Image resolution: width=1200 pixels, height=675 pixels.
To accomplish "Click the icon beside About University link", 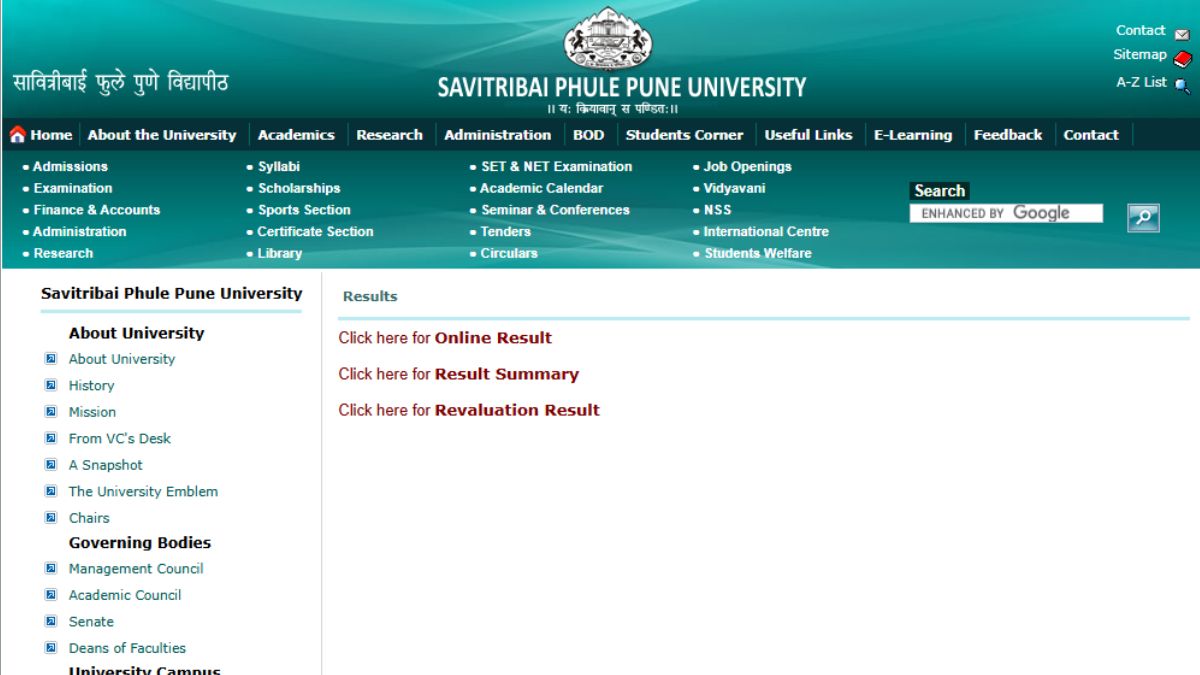I will click(x=51, y=359).
